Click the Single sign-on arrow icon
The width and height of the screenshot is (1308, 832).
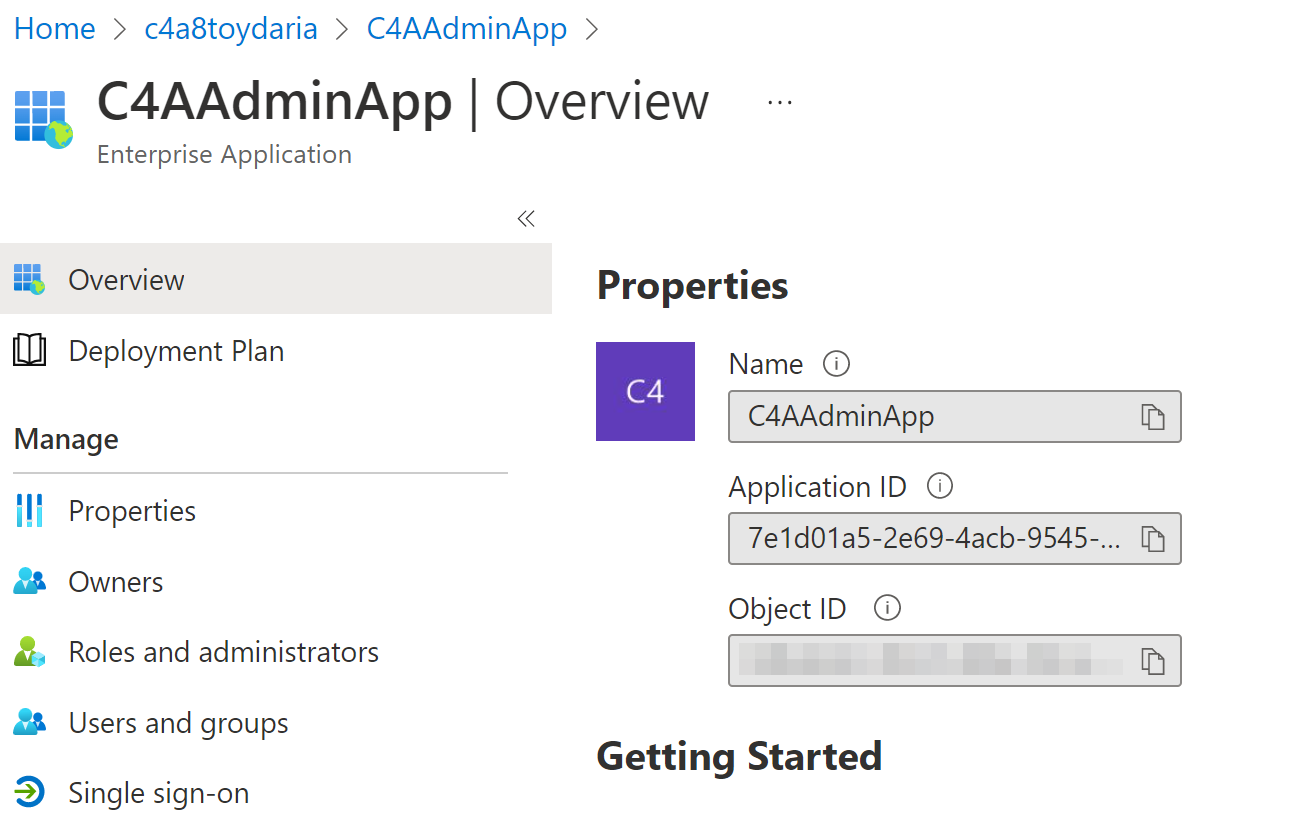coord(30,793)
